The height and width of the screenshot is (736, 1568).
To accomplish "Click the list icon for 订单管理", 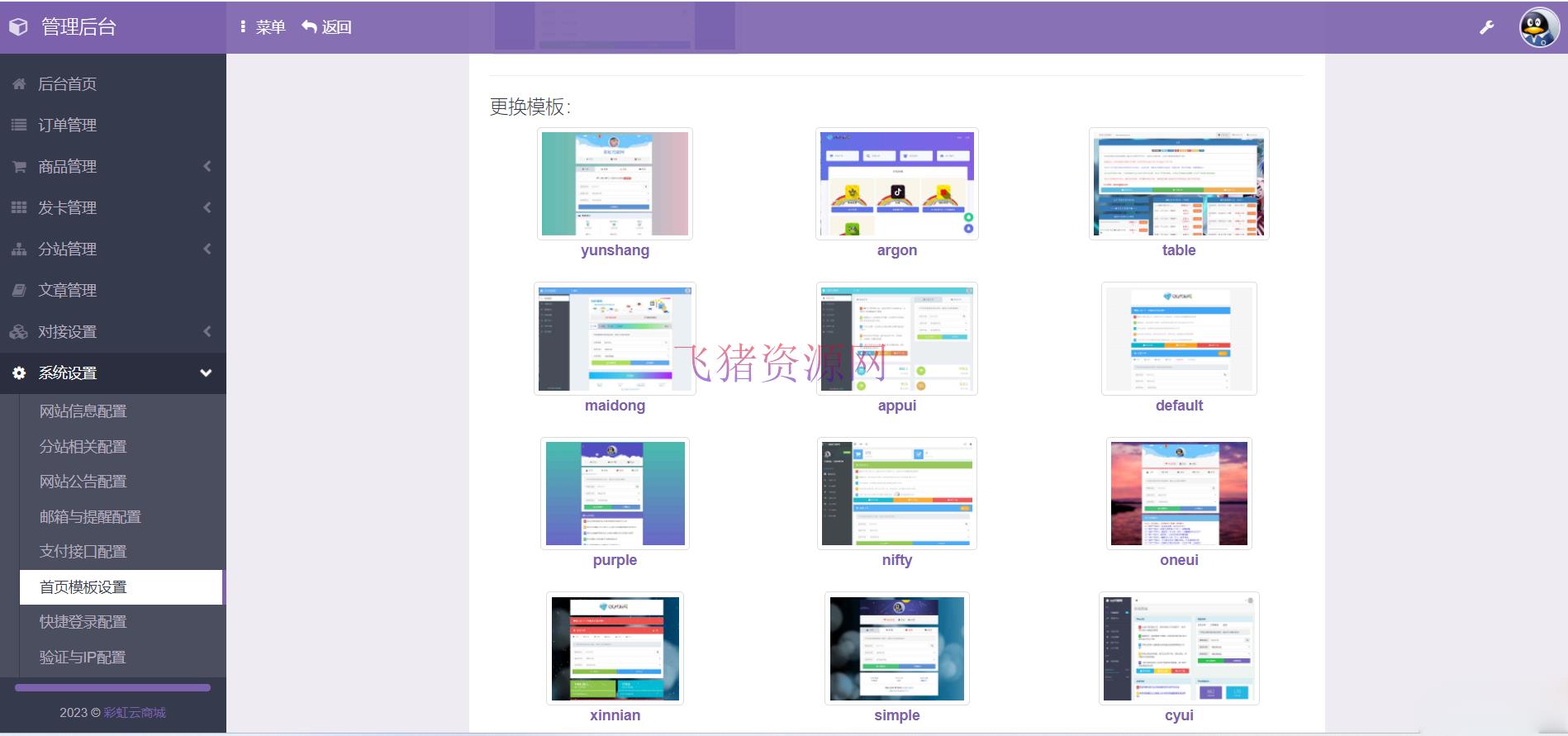I will (19, 125).
